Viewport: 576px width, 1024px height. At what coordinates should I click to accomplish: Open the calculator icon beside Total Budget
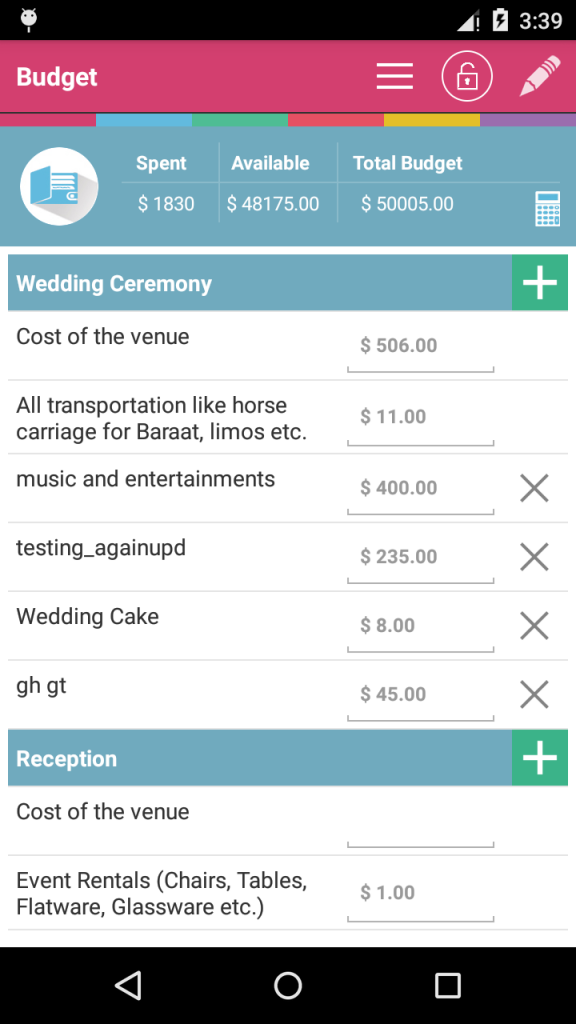coord(547,209)
